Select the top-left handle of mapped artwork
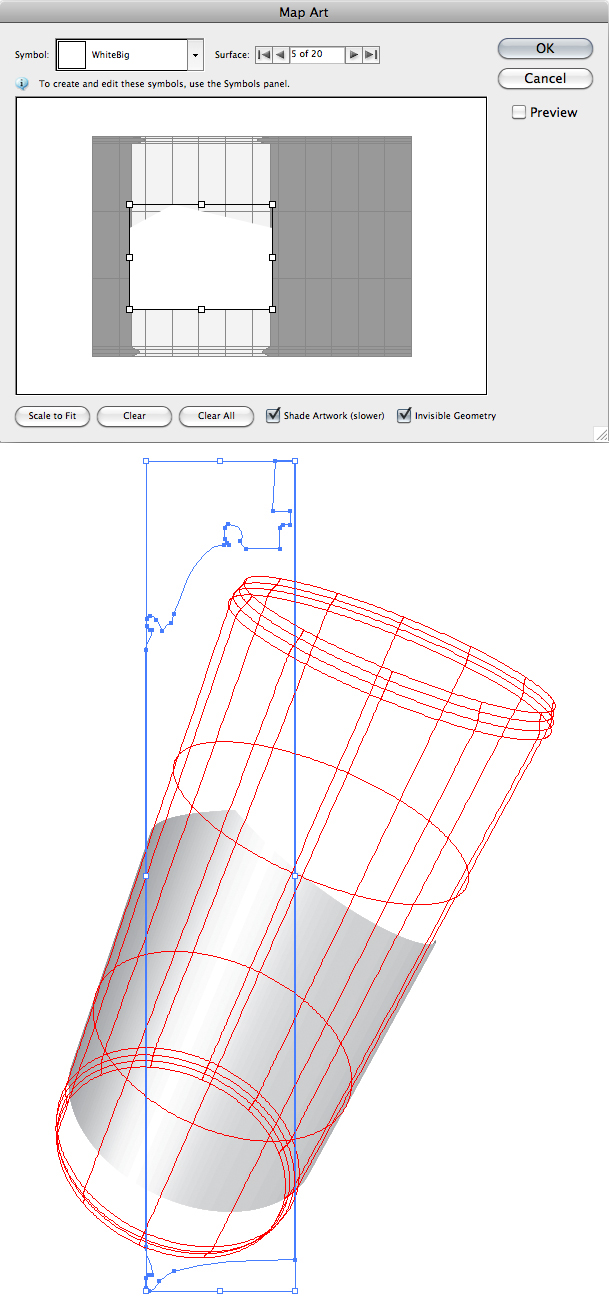 130,205
